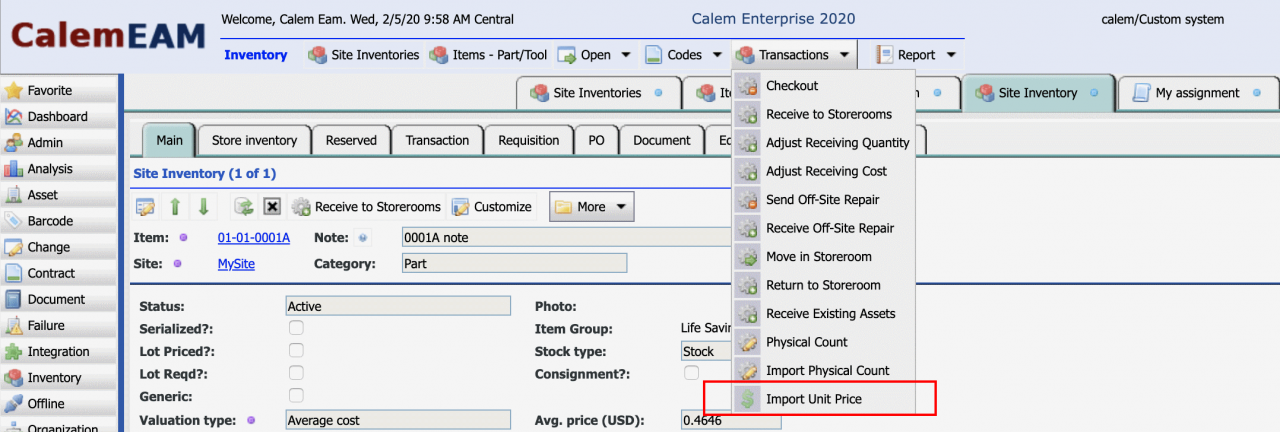The width and height of the screenshot is (1280, 432).
Task: Choose Move in Storeroom
Action: click(x=823, y=257)
